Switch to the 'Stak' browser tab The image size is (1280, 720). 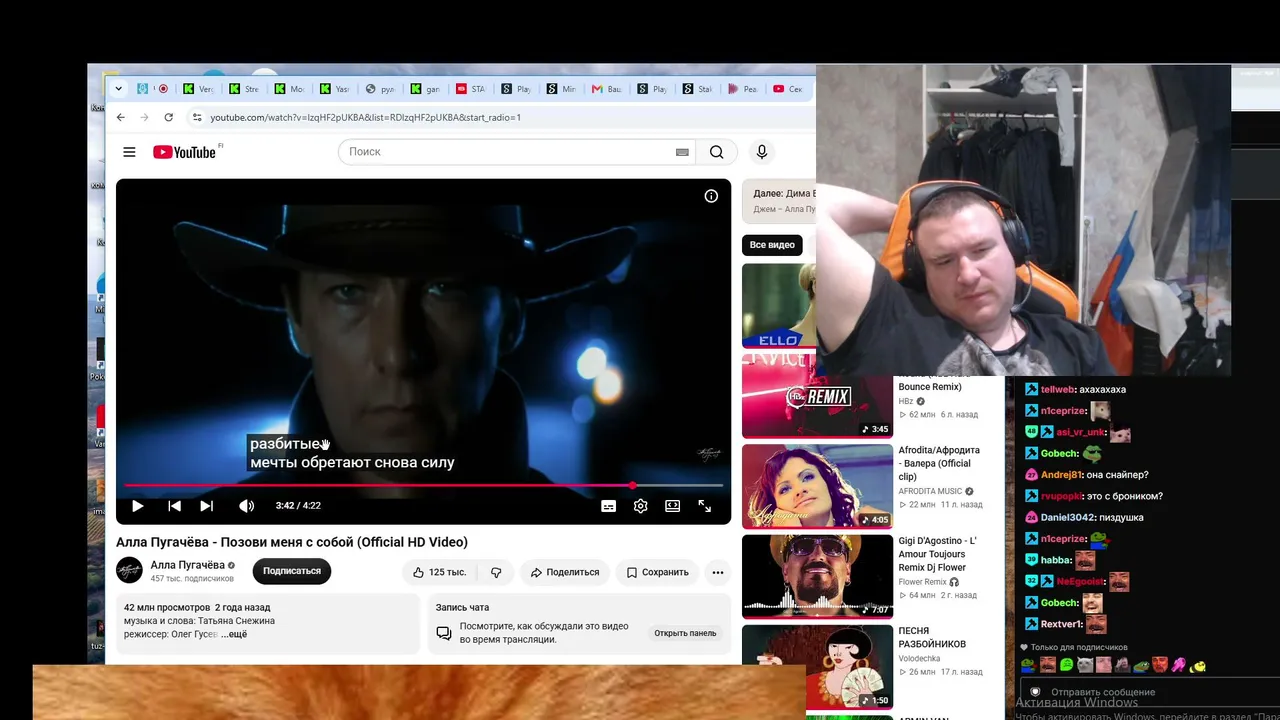[x=698, y=89]
